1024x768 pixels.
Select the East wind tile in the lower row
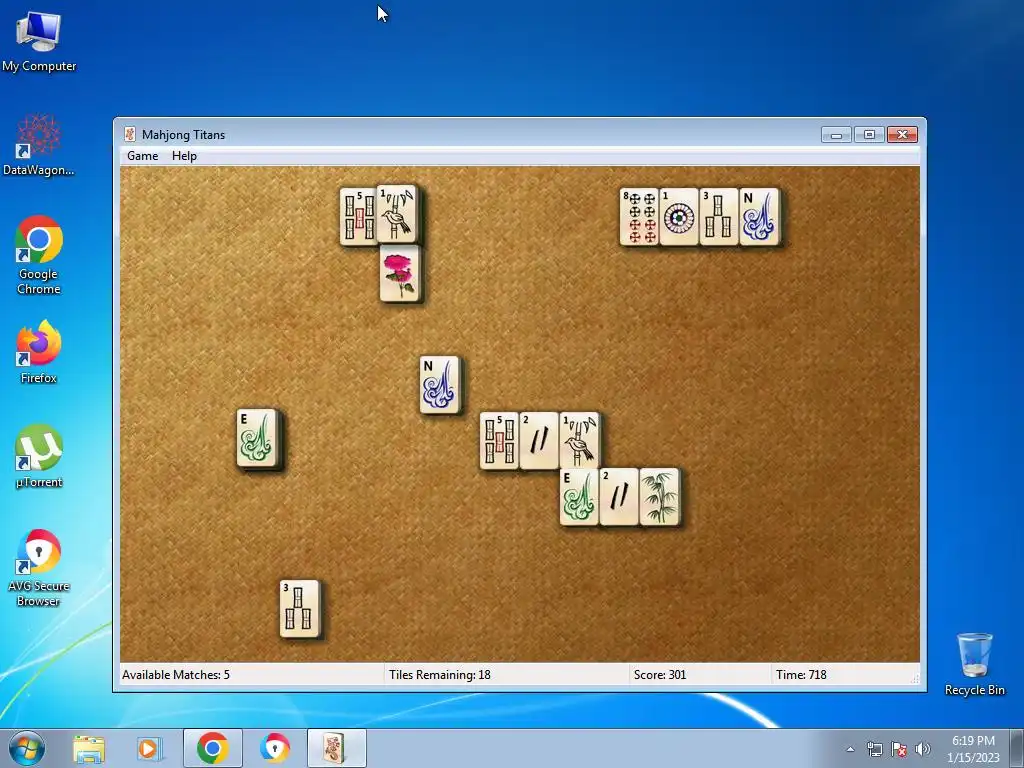(579, 497)
